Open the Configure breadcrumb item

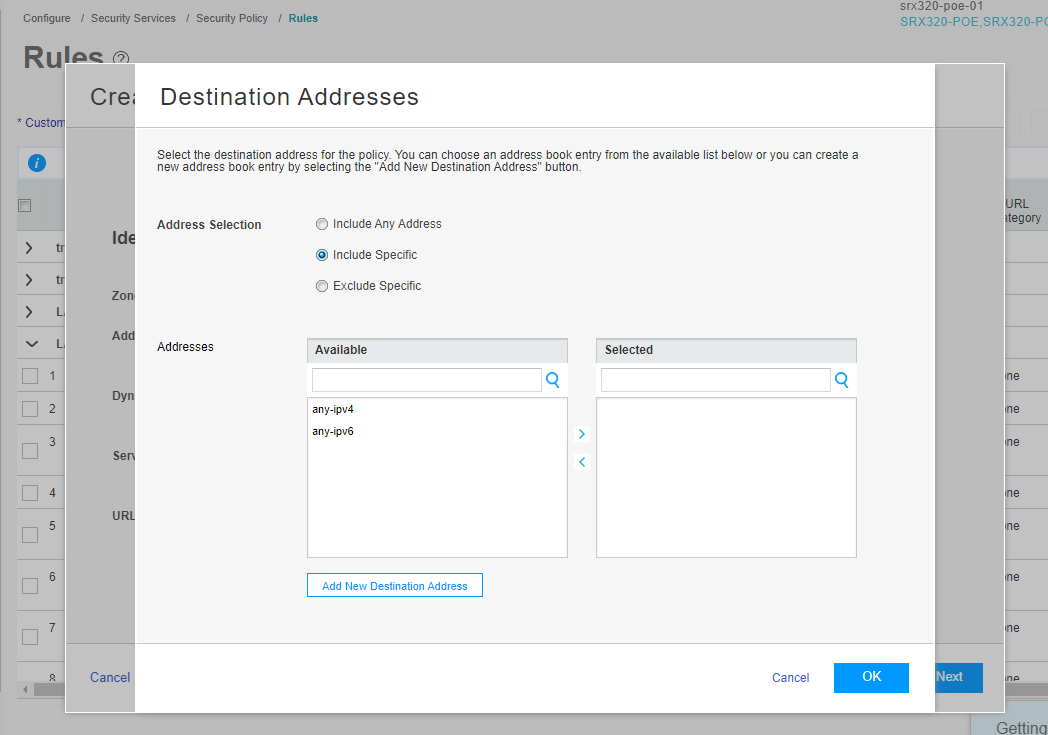click(46, 17)
